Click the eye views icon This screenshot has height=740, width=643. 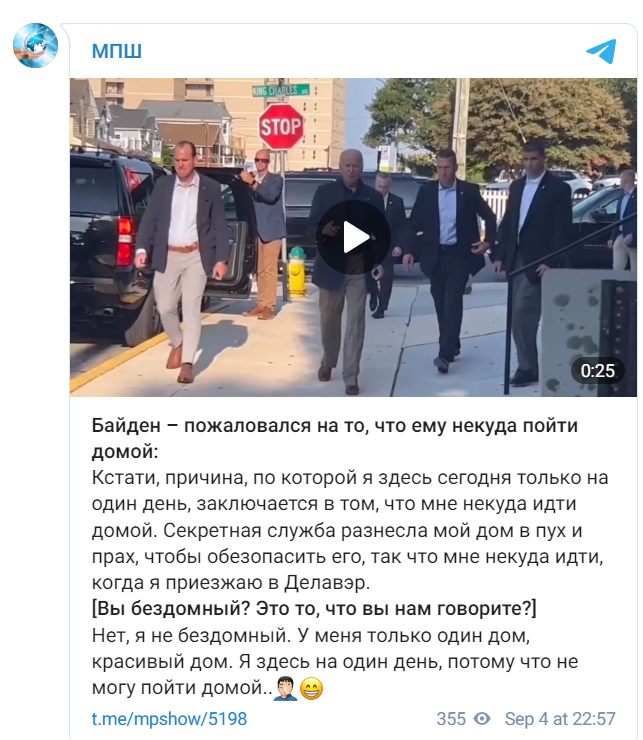482,719
